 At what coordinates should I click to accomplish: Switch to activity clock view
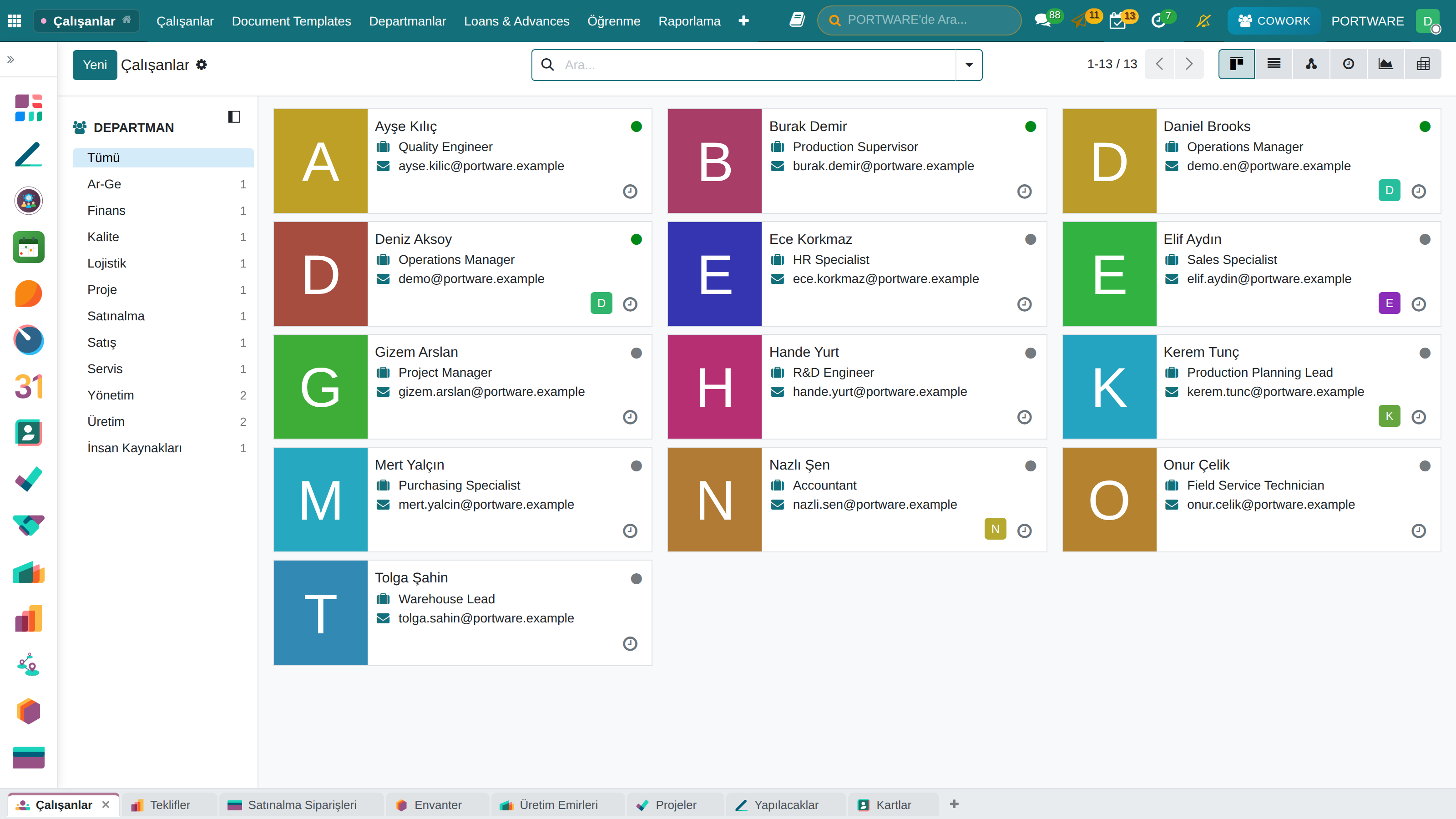[1349, 65]
